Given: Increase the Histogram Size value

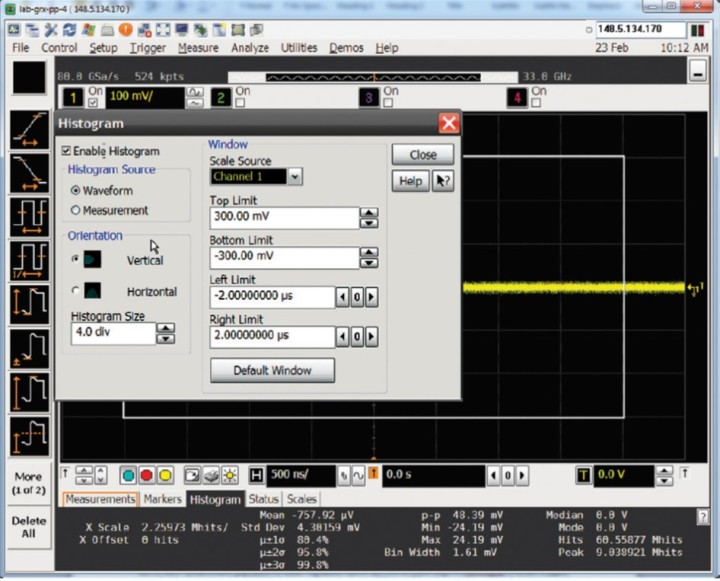Looking at the screenshot, I should 166,328.
